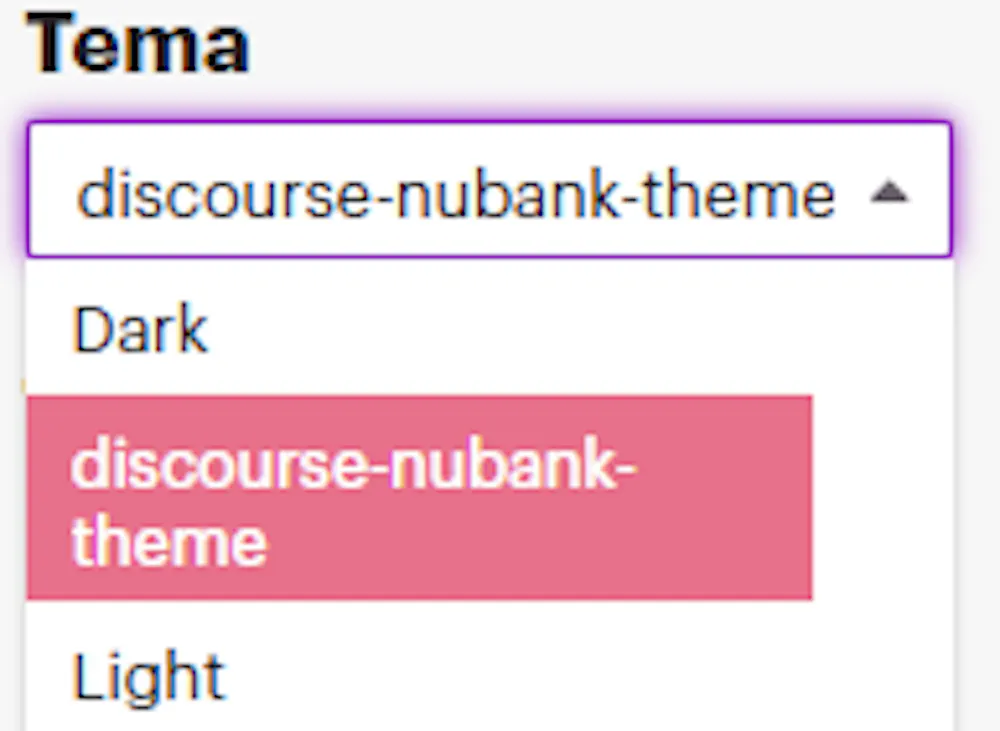Screen dimensions: 1000x731
Task: Click the caret arrow in Tema dropdown
Action: pyautogui.click(x=889, y=194)
